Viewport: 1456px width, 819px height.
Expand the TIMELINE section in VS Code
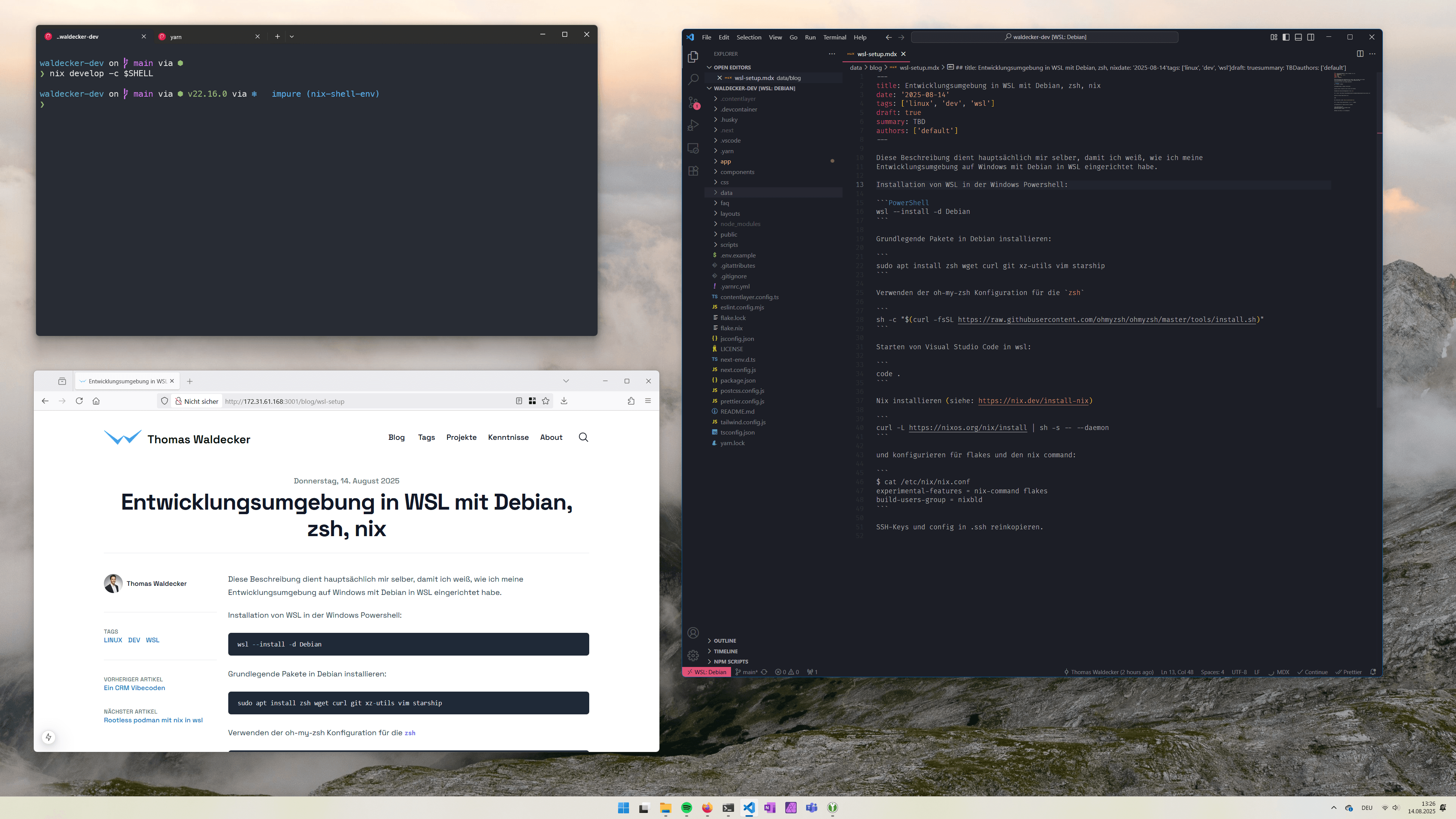pyautogui.click(x=773, y=651)
